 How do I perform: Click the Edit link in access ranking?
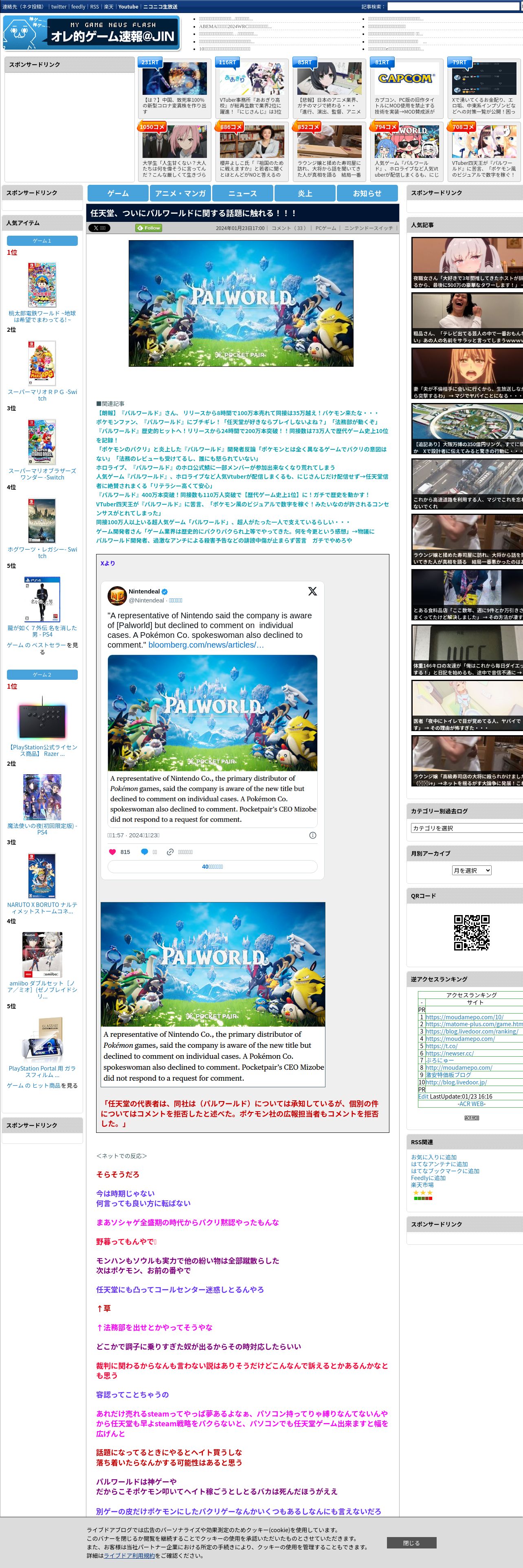[x=423, y=1096]
